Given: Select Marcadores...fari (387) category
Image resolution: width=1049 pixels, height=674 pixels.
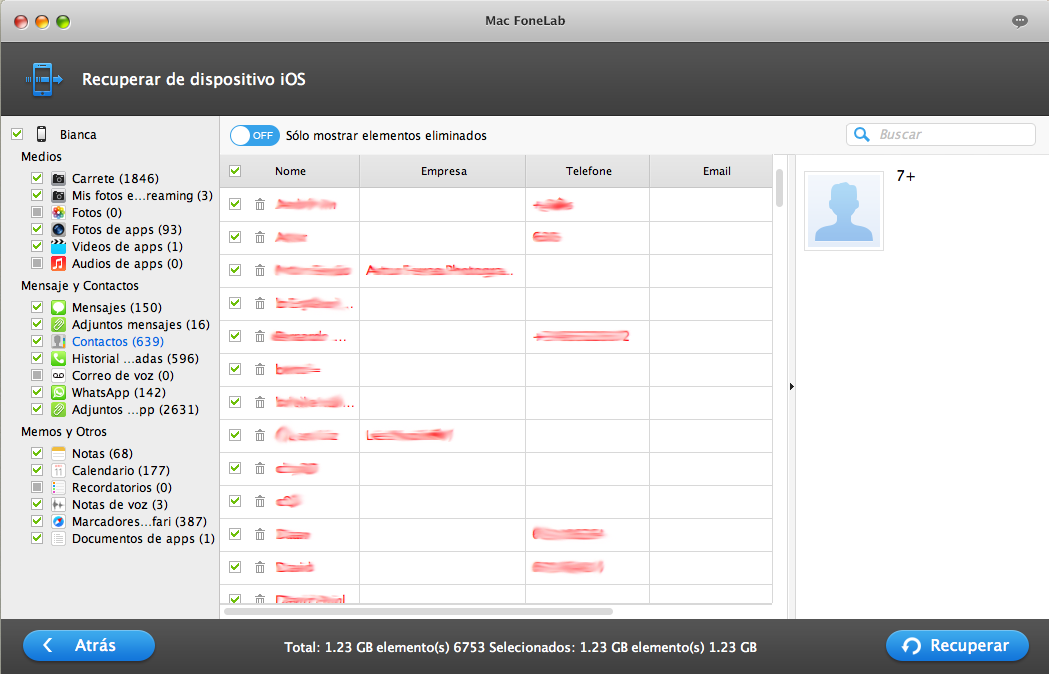Looking at the screenshot, I should [139, 521].
